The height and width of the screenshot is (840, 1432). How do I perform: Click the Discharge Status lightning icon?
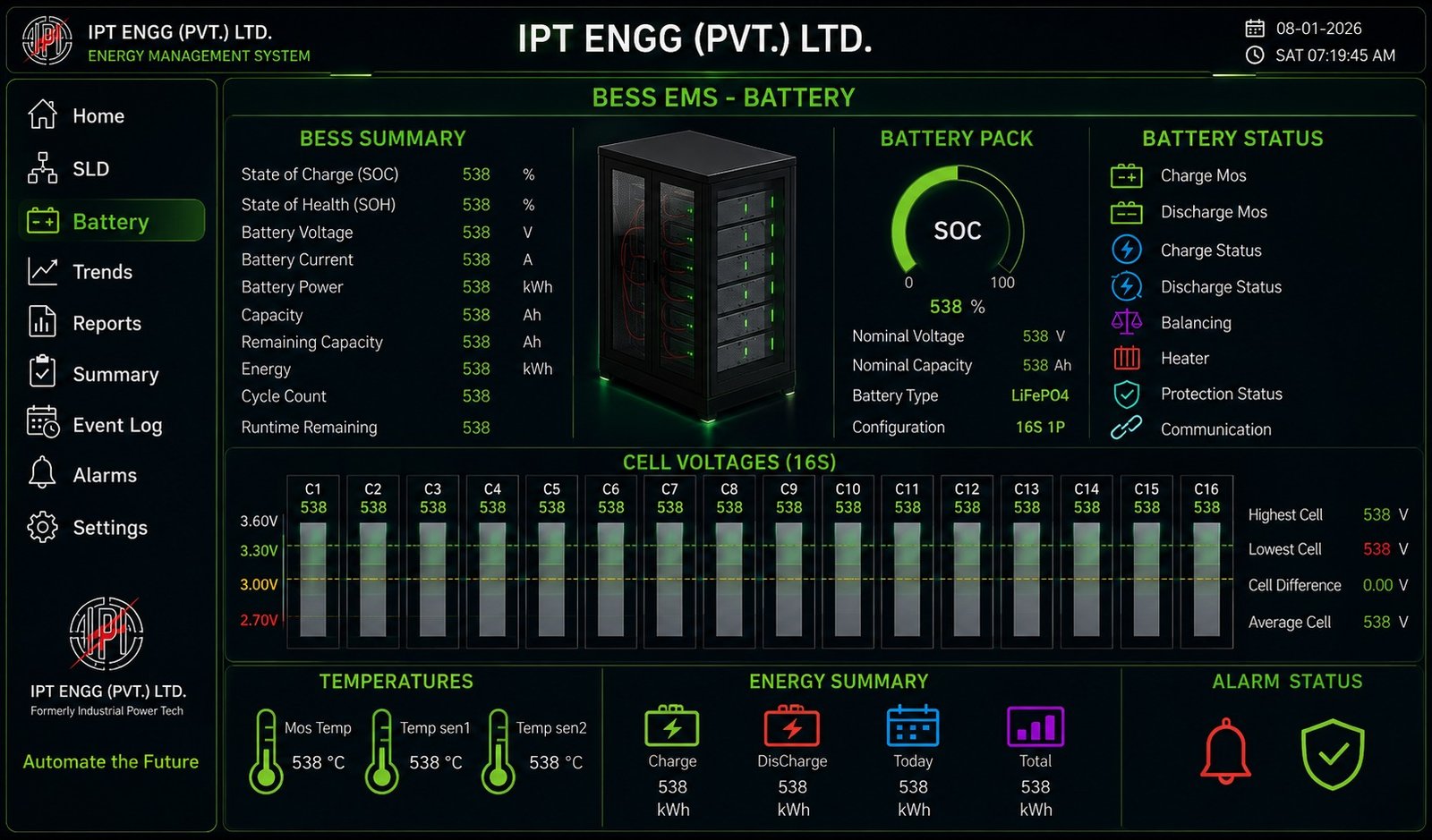(x=1126, y=286)
